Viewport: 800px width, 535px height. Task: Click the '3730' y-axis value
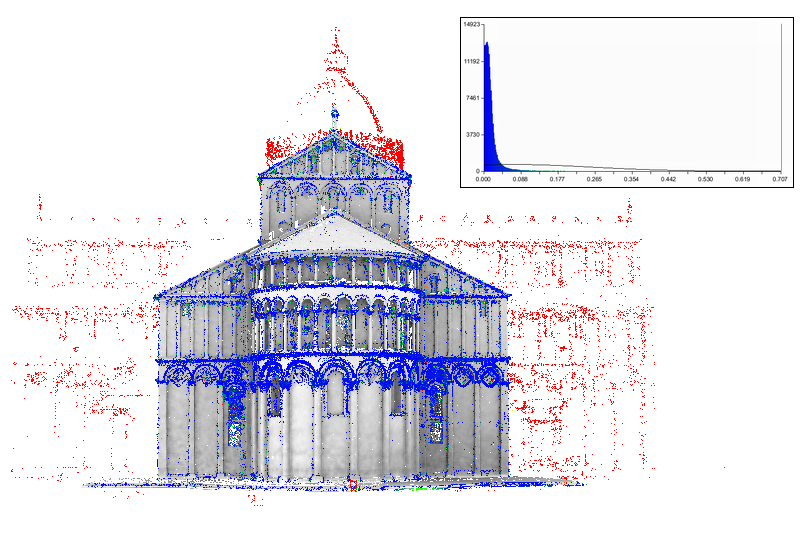pyautogui.click(x=473, y=135)
